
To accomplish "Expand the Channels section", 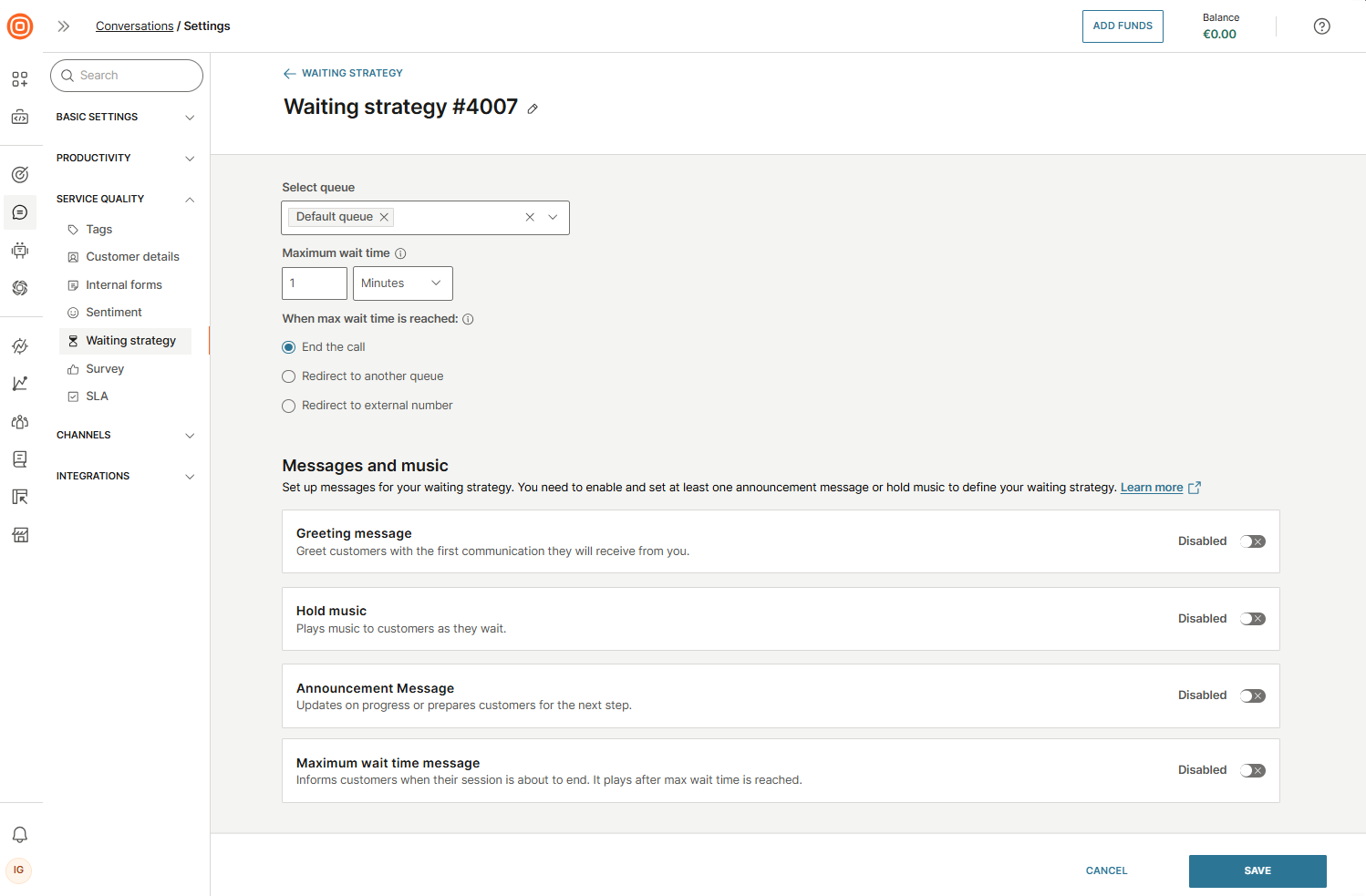I will tap(125, 435).
